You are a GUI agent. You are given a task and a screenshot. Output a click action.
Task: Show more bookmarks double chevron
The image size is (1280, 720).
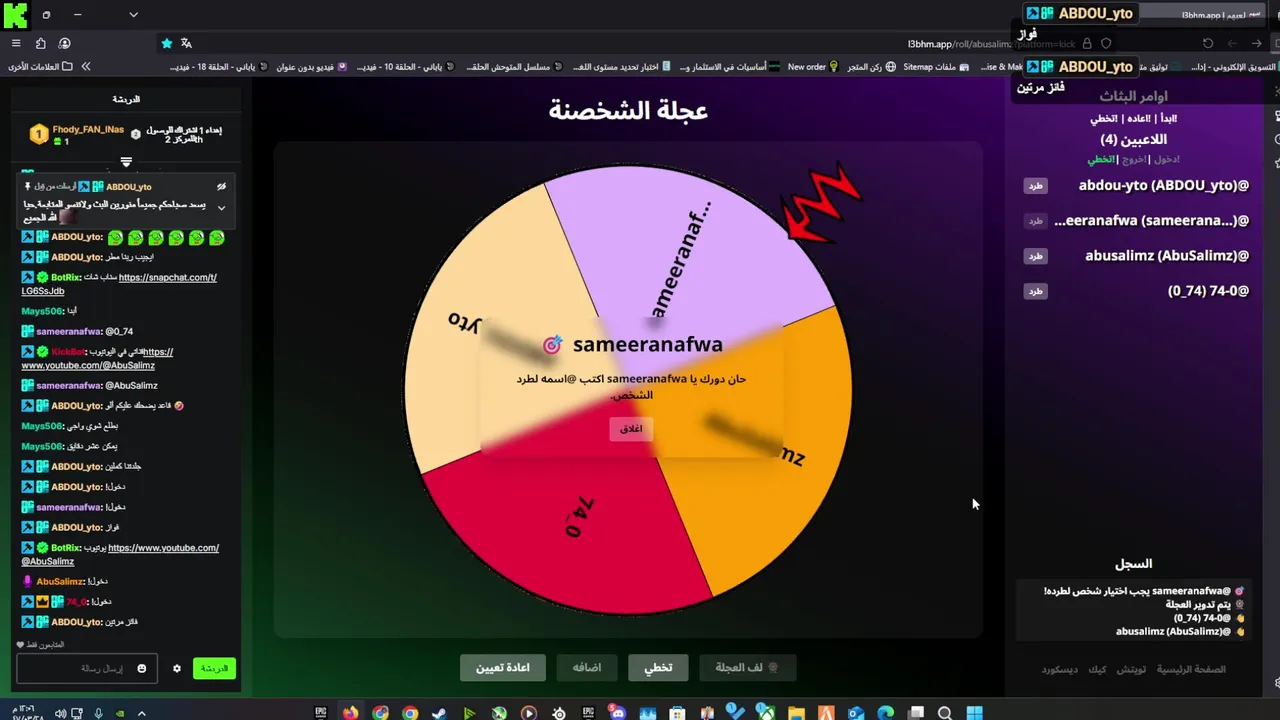(86, 66)
